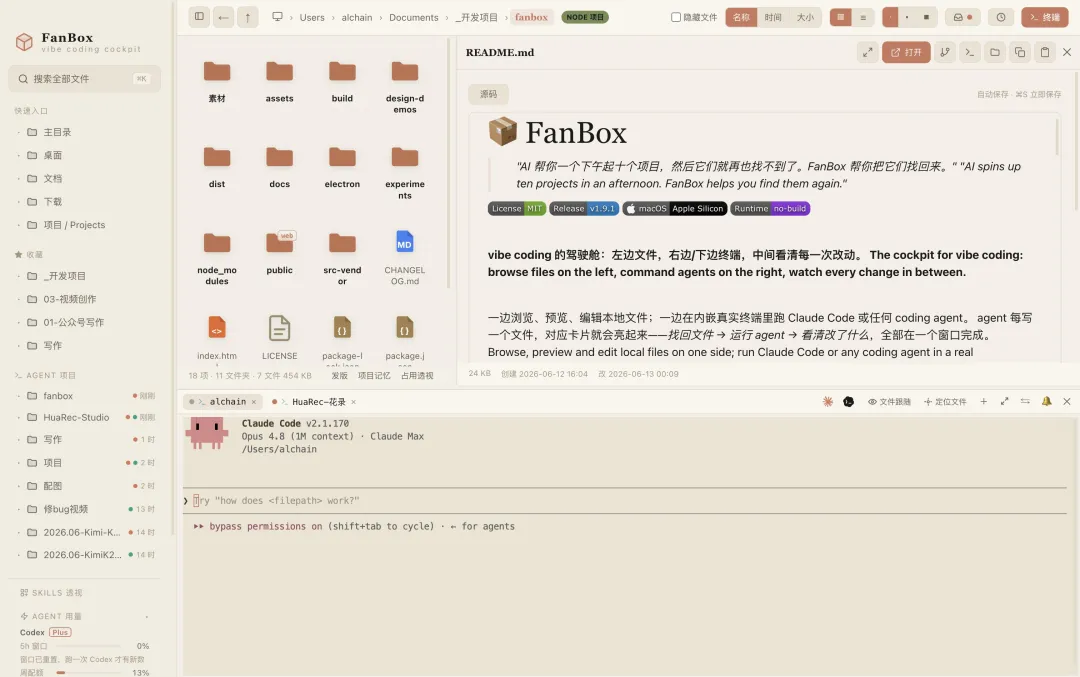Image resolution: width=1080 pixels, height=677 pixels.
Task: Open CHANGELOG.md file icon
Action: click(404, 242)
